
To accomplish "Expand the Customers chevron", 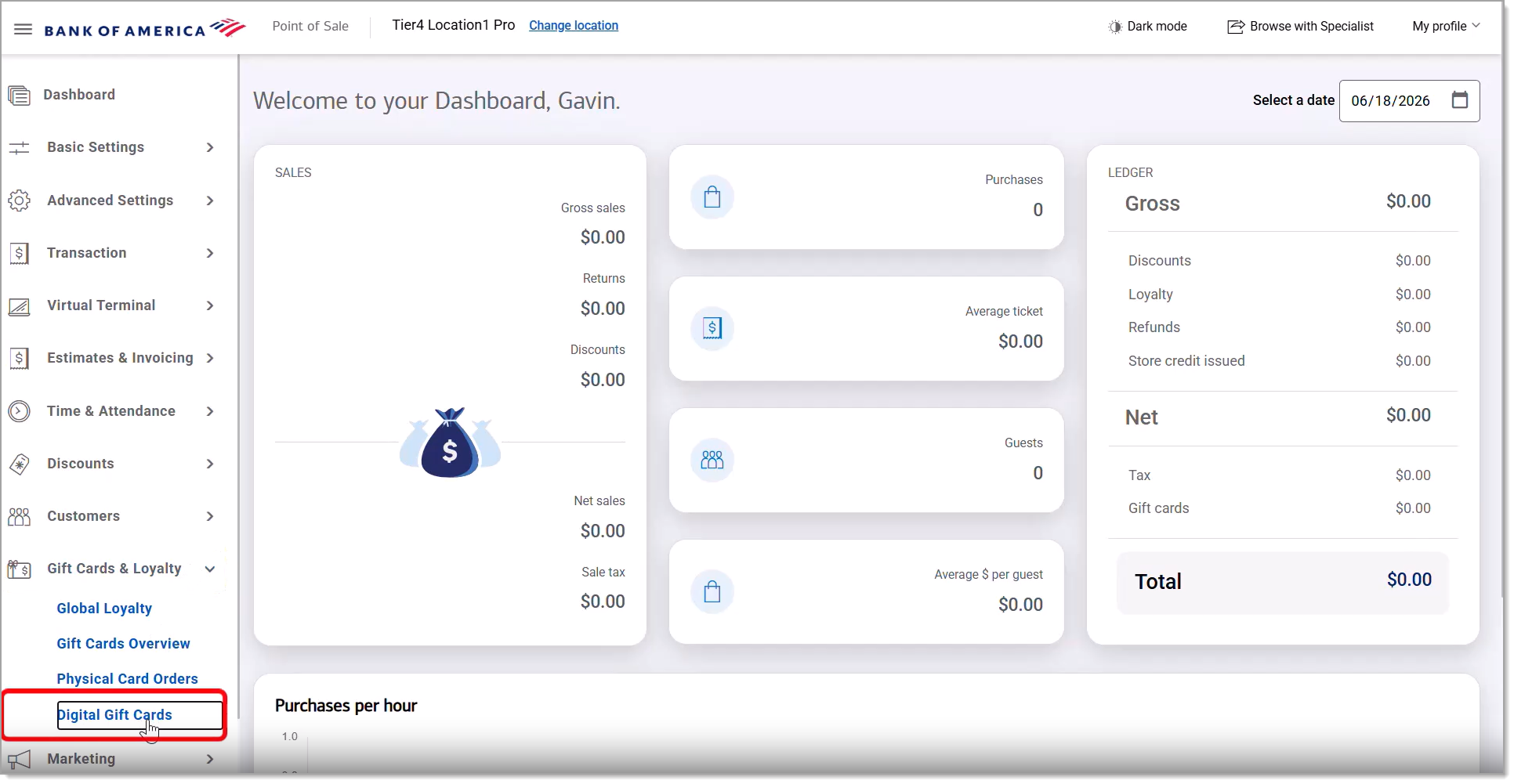I will [x=210, y=517].
